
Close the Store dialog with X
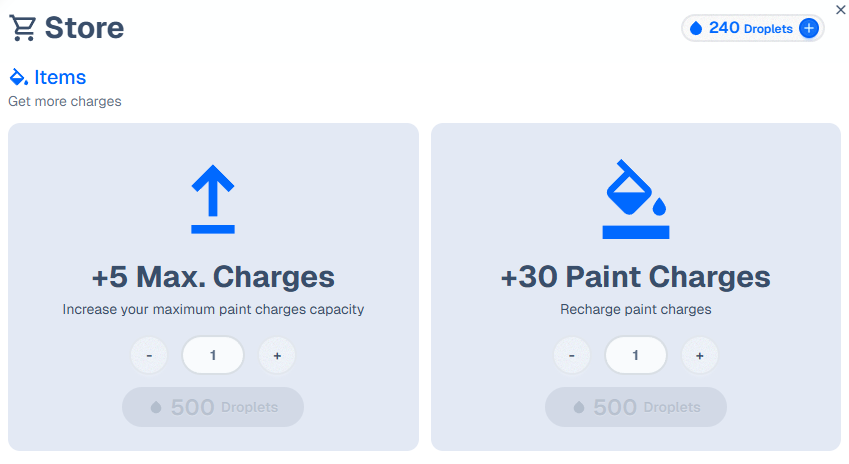840,10
